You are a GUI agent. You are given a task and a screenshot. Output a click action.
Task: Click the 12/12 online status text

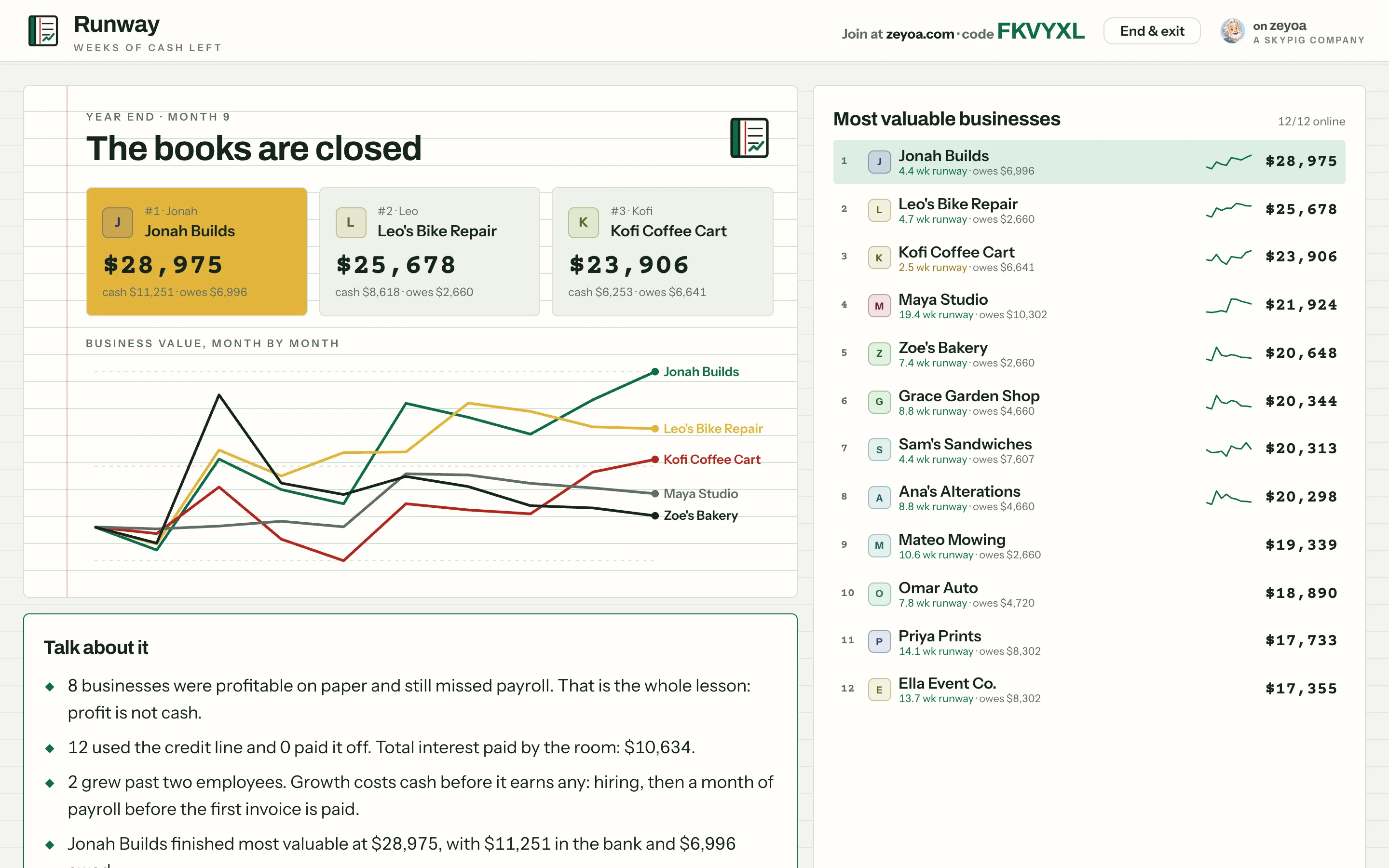1311,122
